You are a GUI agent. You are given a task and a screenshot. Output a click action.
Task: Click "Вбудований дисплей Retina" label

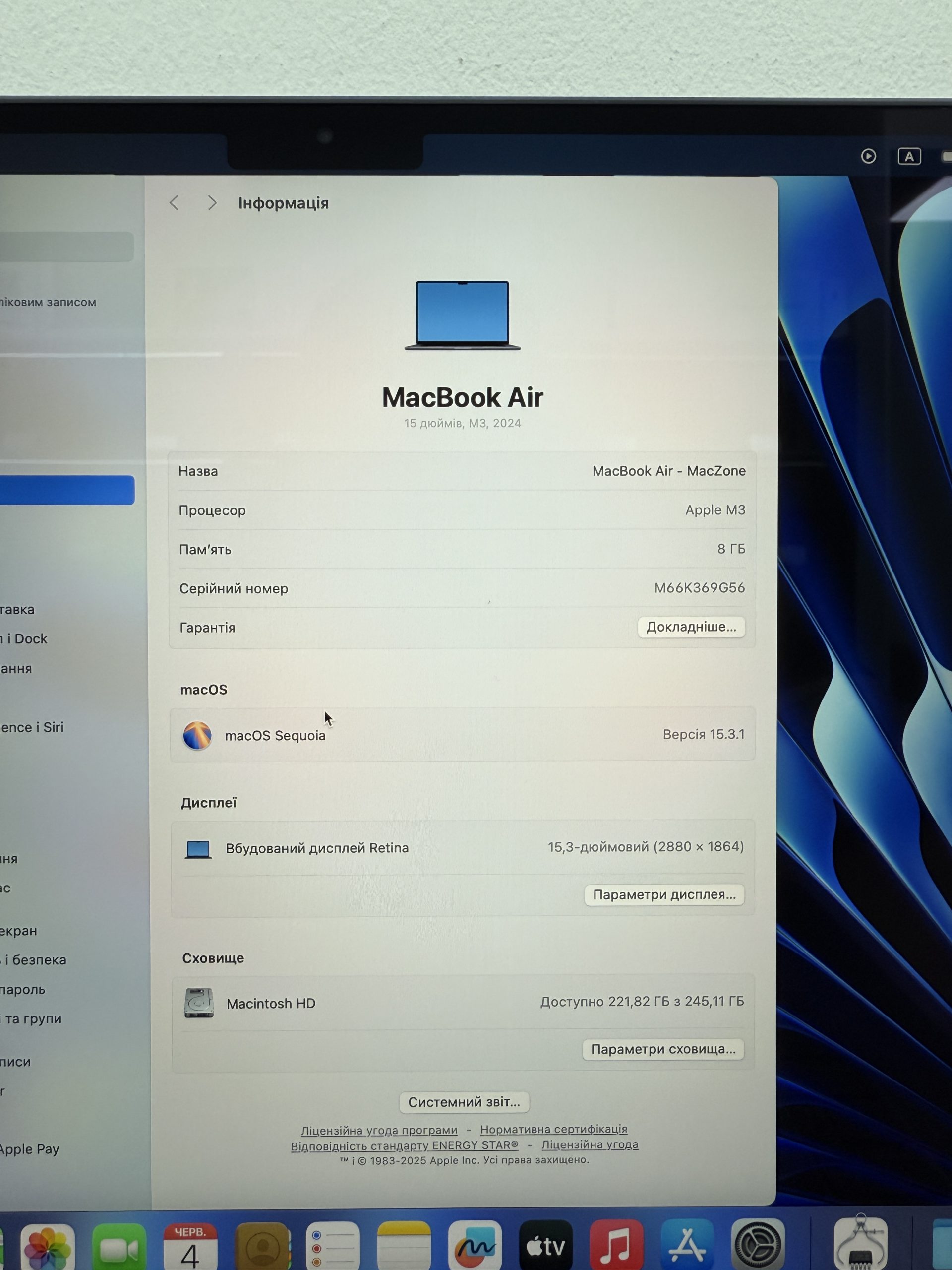pyautogui.click(x=317, y=848)
